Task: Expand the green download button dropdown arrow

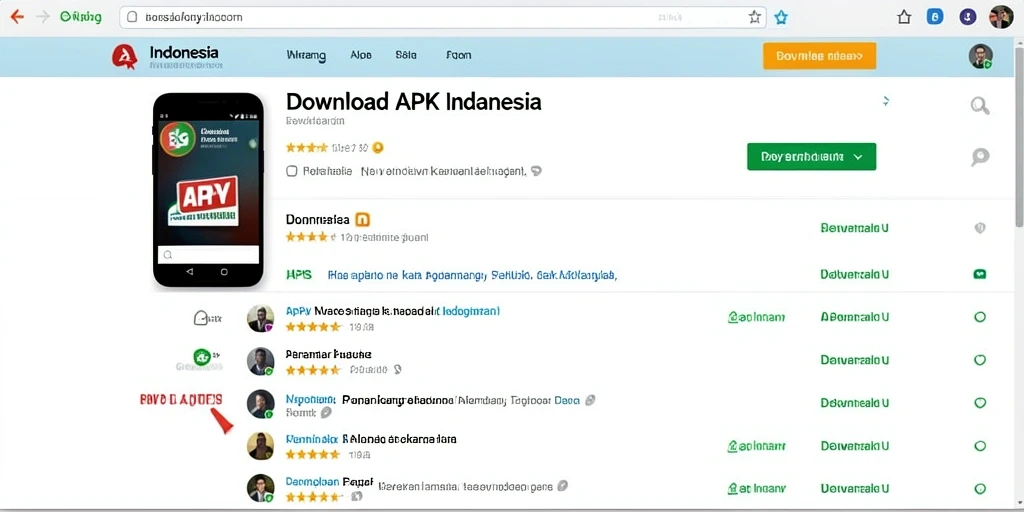Action: click(x=858, y=157)
